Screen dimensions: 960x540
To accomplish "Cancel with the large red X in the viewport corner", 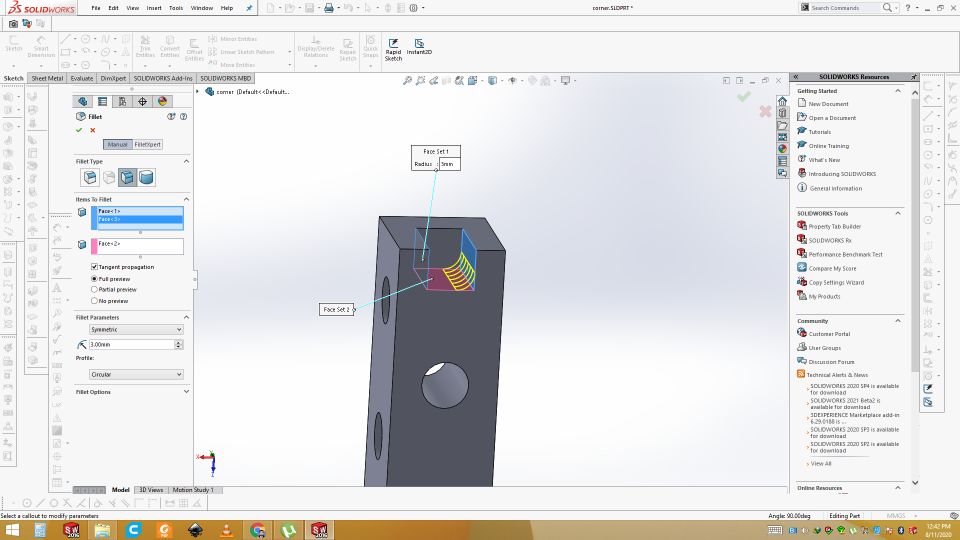I will pyautogui.click(x=765, y=111).
